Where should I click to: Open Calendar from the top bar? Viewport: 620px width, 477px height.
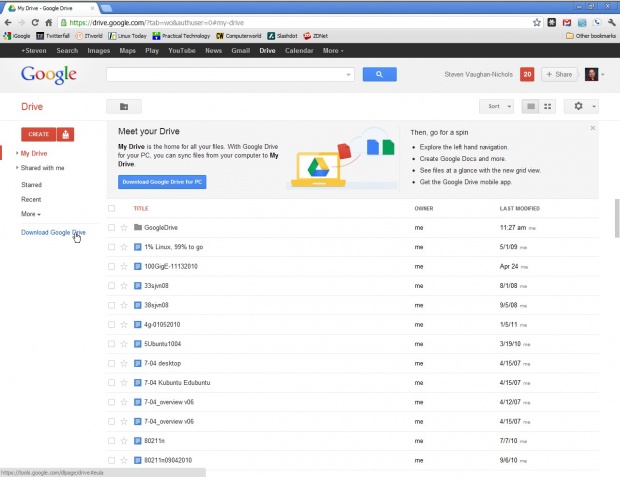(299, 51)
